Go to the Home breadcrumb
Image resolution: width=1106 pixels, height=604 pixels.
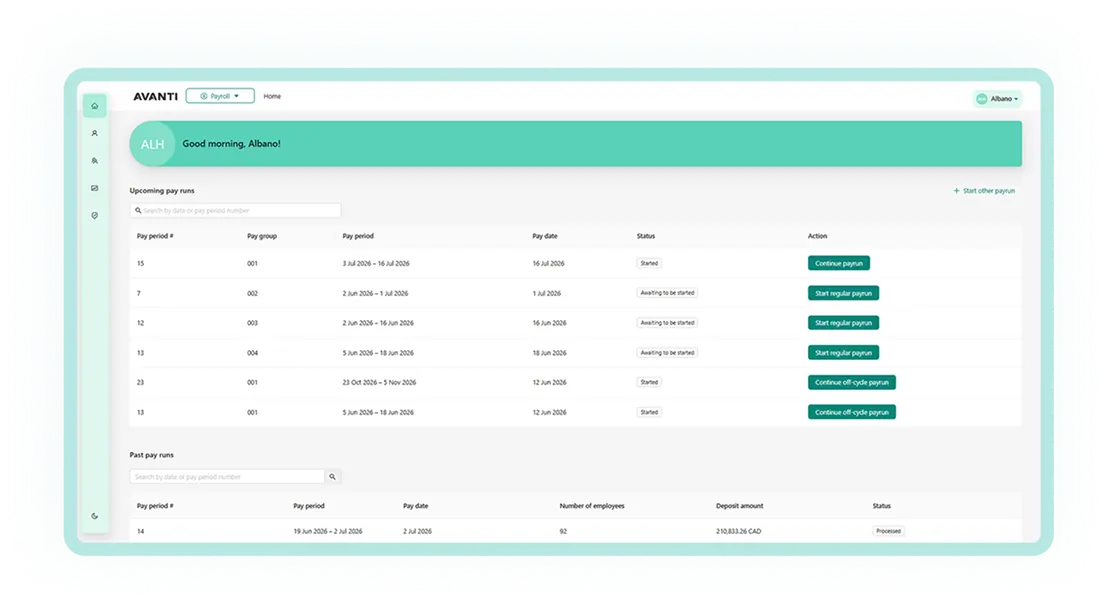[x=272, y=97]
